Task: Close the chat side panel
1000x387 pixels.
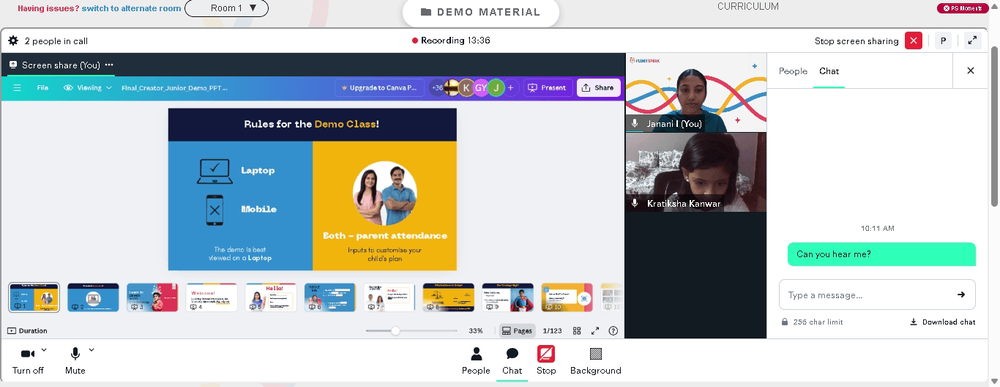Action: point(971,71)
